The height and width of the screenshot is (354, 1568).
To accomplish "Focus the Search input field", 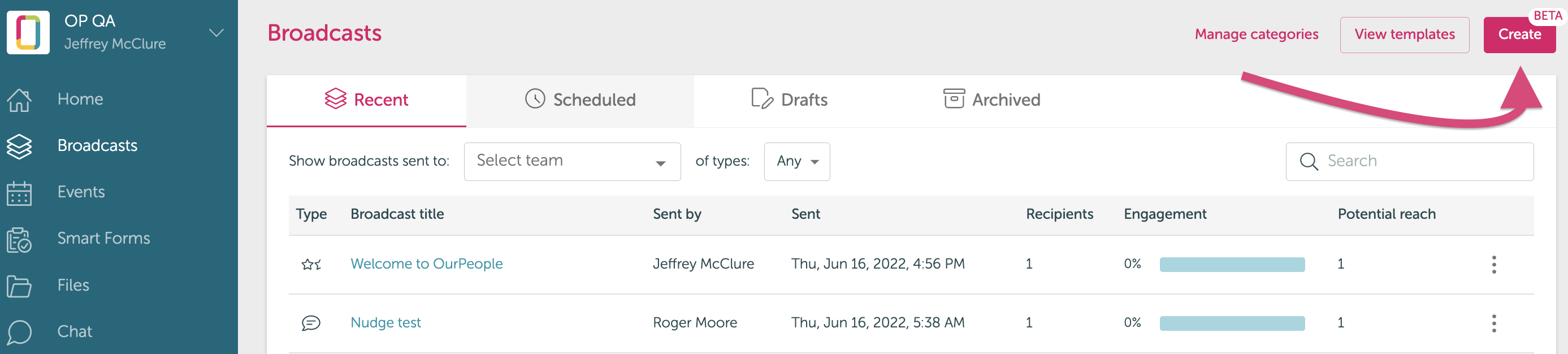I will pyautogui.click(x=1409, y=162).
